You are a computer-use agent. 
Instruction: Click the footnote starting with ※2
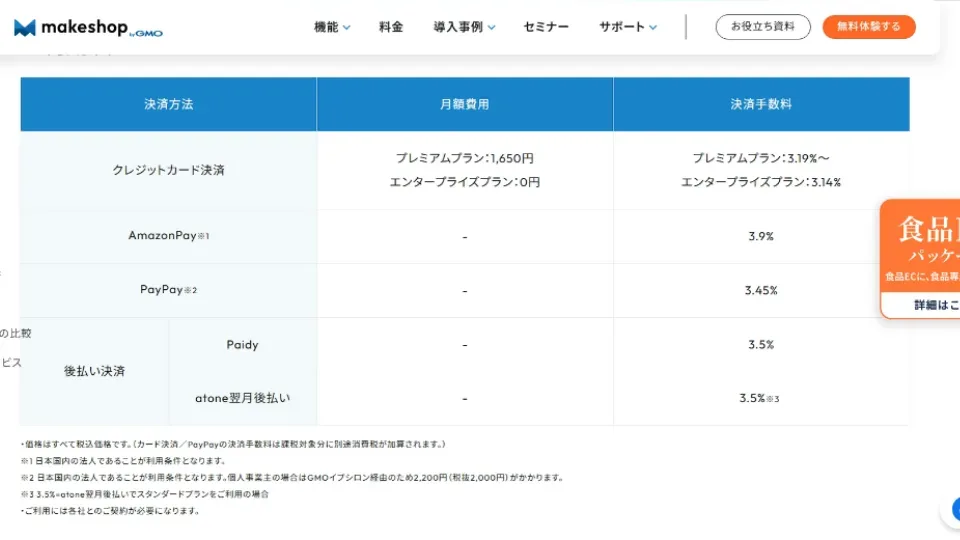tap(292, 477)
